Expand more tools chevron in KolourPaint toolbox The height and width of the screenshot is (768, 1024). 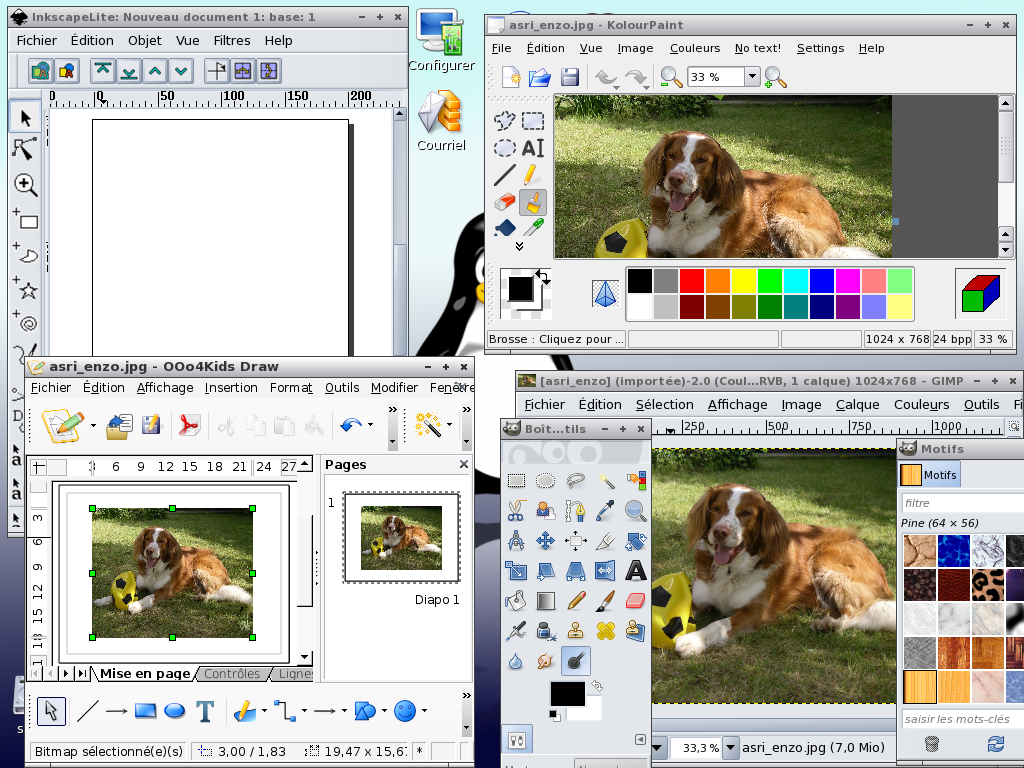[x=519, y=246]
